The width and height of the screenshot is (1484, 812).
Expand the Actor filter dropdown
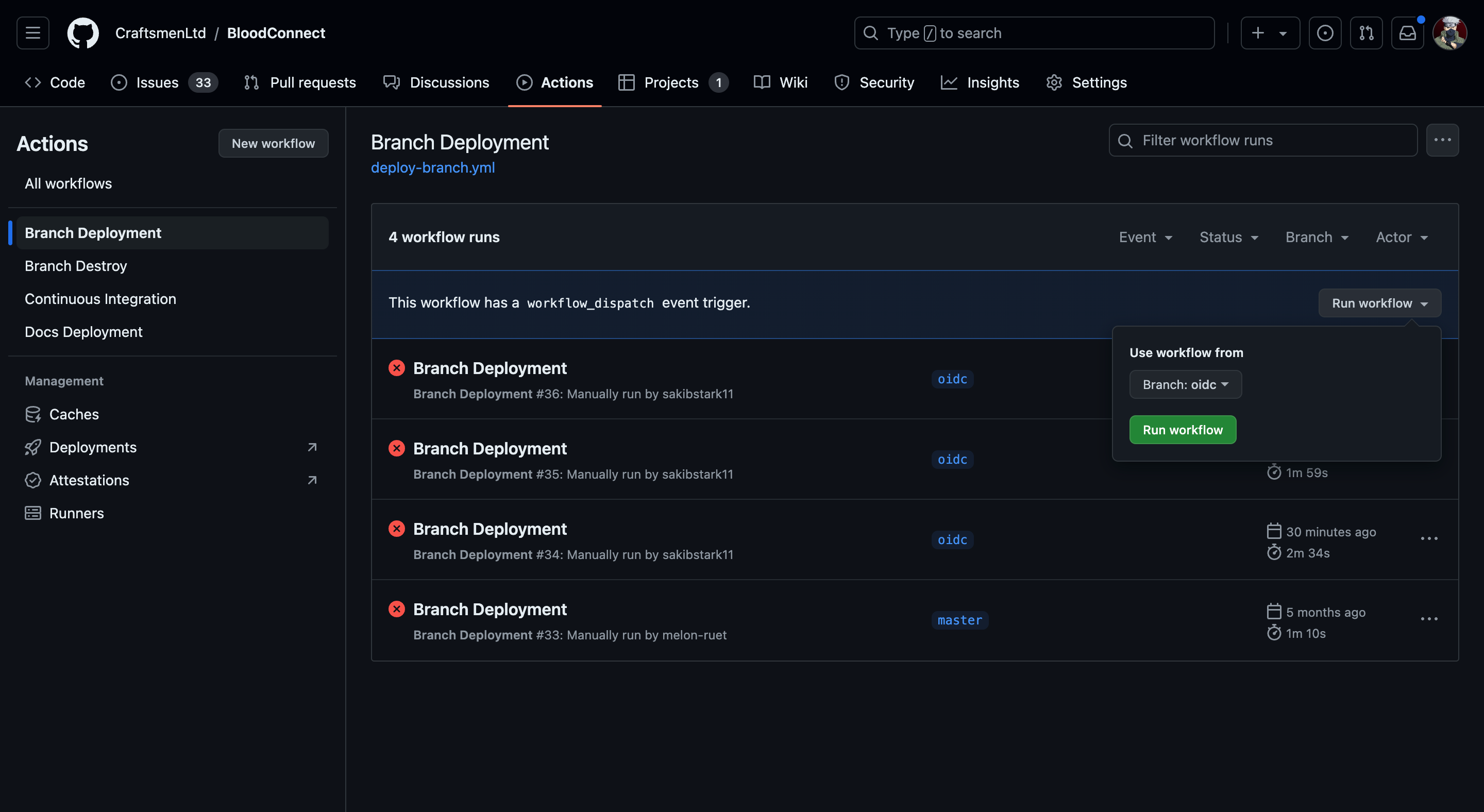1402,238
